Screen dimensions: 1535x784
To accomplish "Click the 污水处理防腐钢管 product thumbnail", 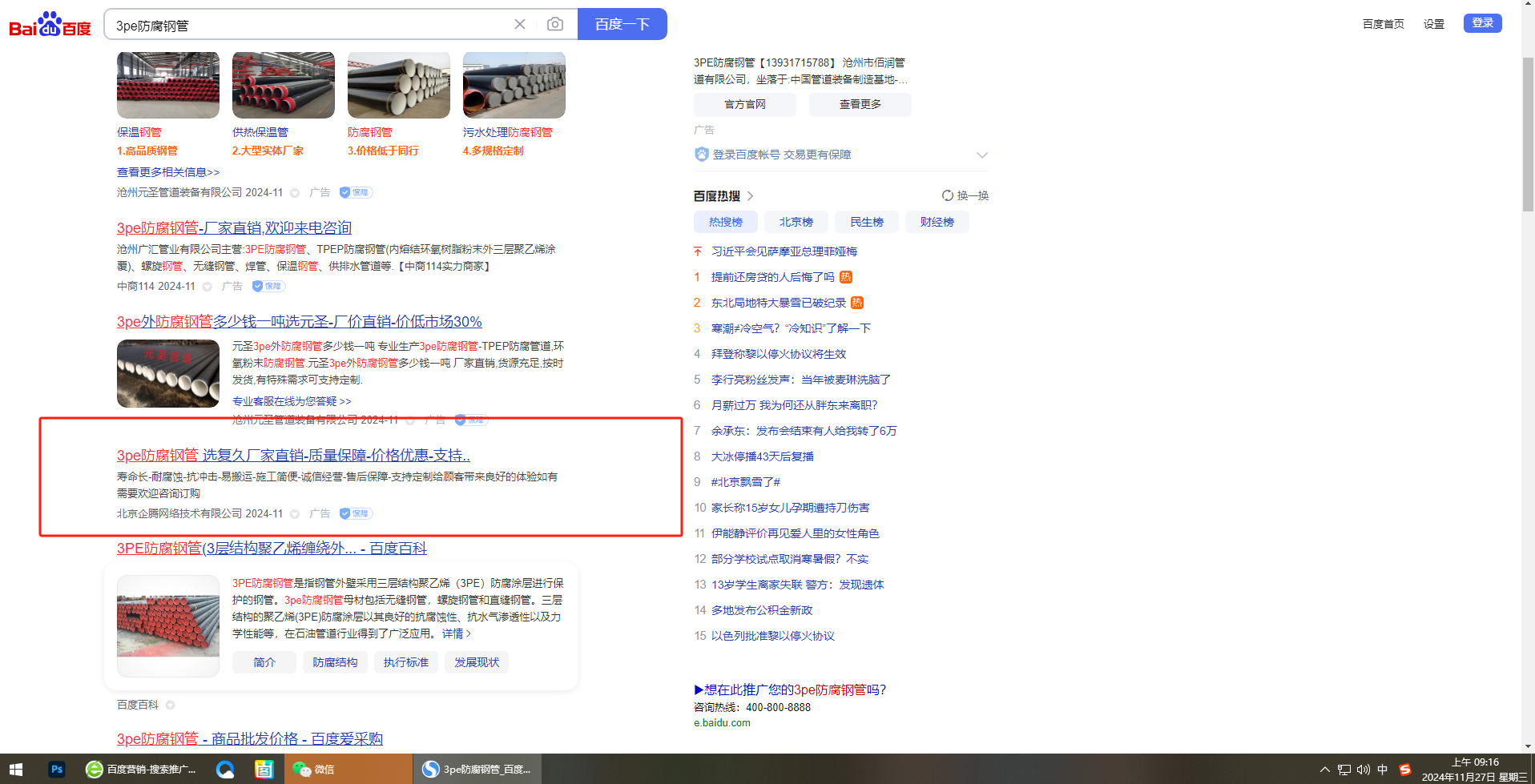I will [x=514, y=85].
